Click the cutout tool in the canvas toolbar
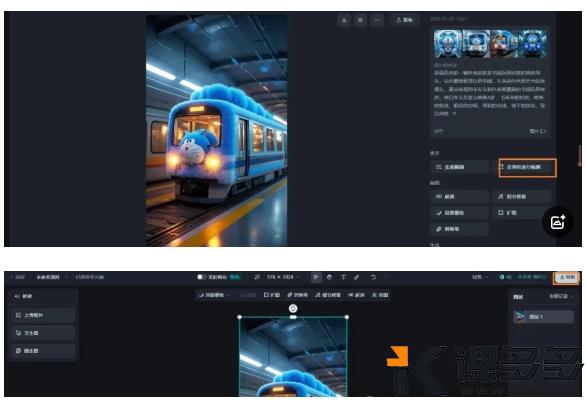This screenshot has height=403, width=586. click(380, 295)
